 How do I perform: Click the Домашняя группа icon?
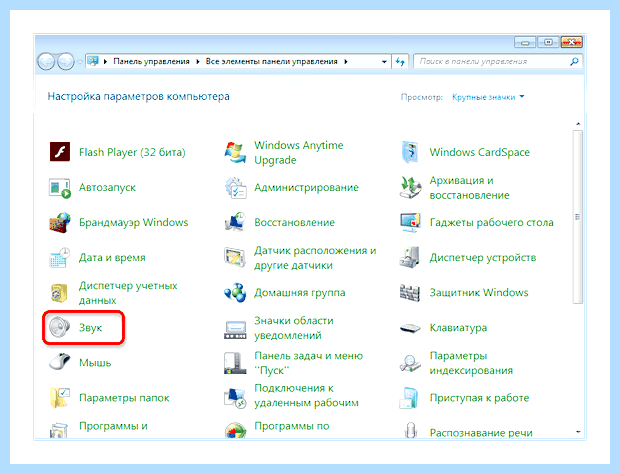pos(235,293)
